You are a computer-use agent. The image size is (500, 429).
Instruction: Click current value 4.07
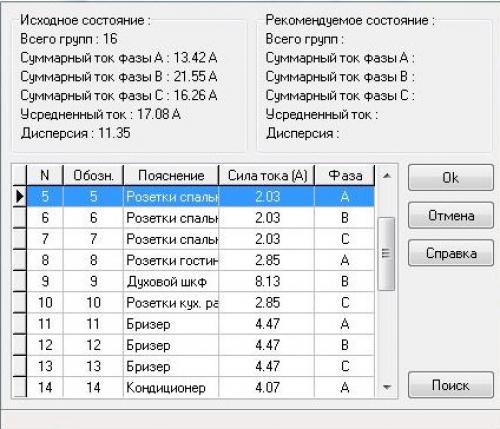click(267, 387)
